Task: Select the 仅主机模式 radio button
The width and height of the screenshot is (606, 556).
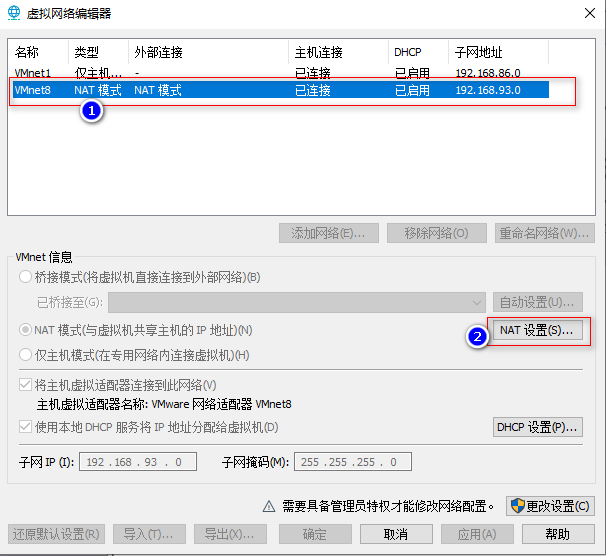Action: coord(26,355)
